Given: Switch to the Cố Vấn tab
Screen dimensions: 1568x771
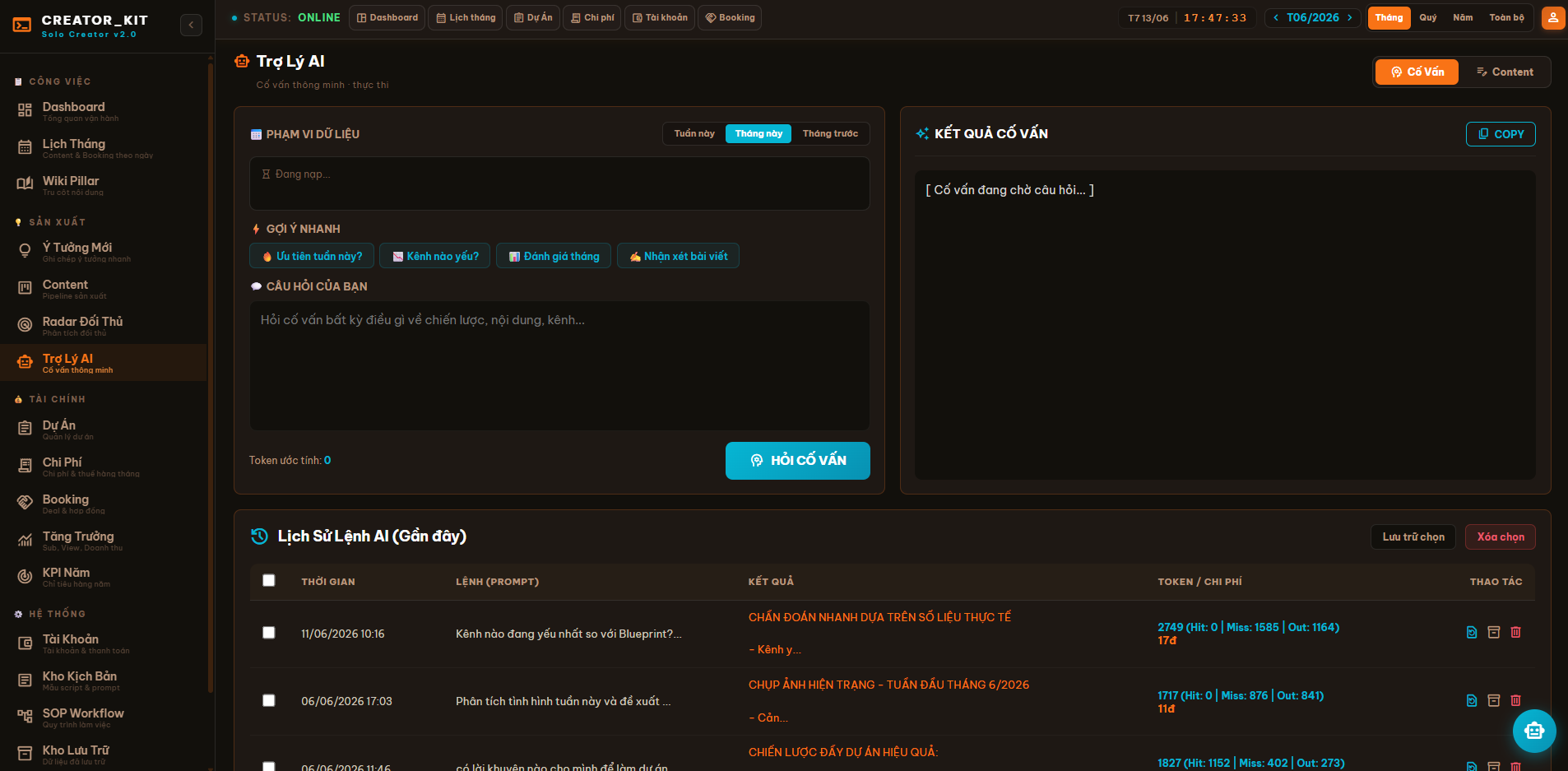Looking at the screenshot, I should click(1417, 72).
